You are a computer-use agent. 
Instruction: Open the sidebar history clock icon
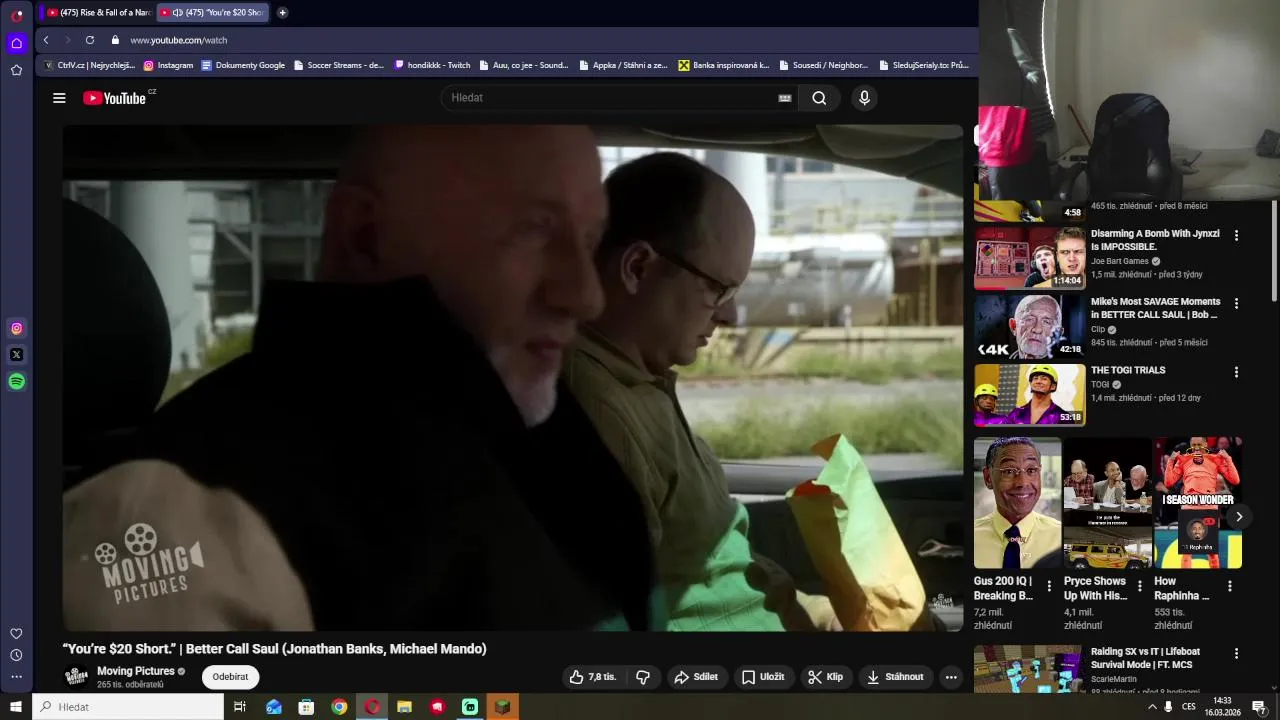(16, 656)
